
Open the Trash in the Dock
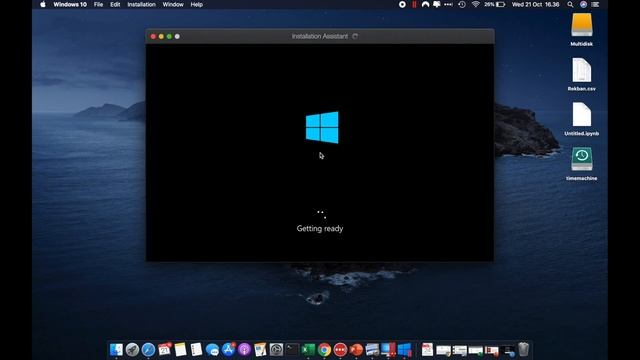[524, 350]
